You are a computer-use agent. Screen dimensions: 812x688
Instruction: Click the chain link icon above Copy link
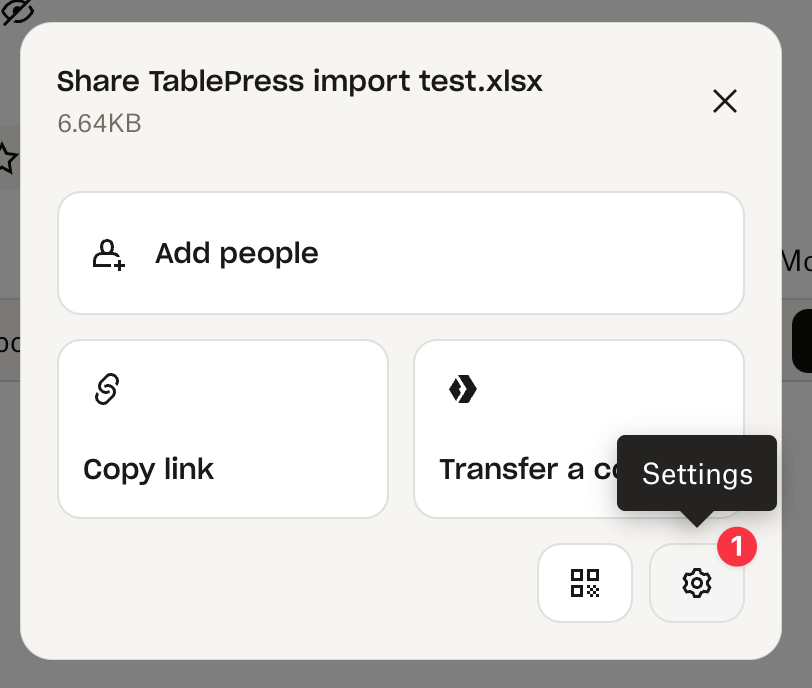click(x=104, y=388)
